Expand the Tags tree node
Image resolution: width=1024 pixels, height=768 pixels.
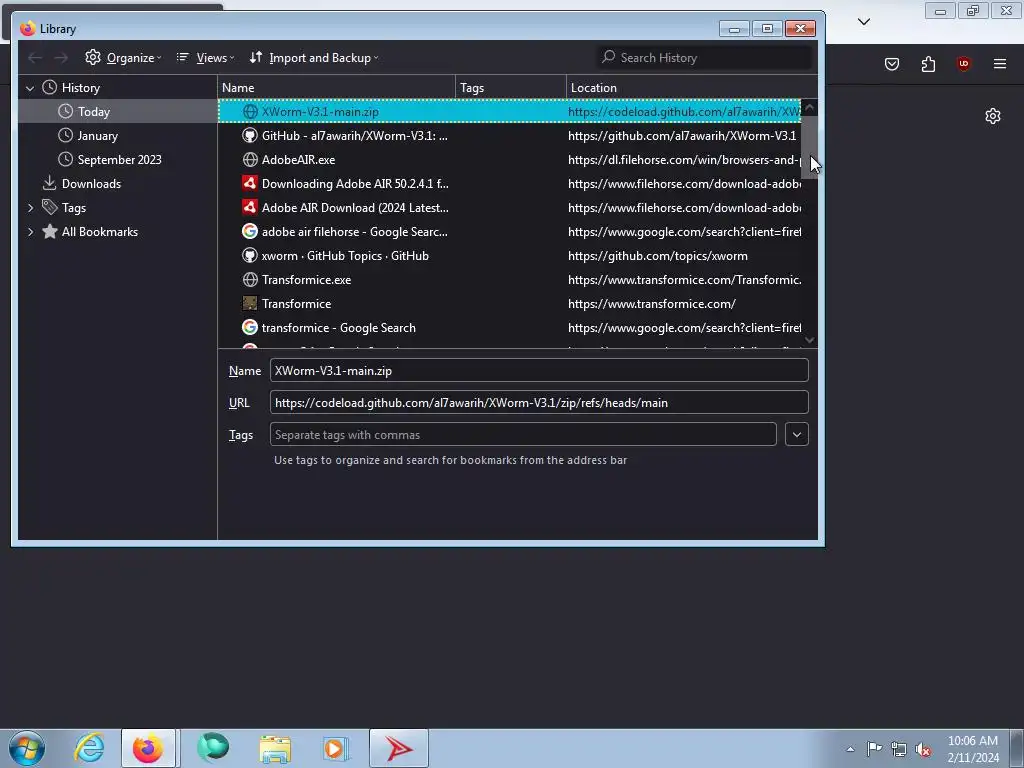(30, 208)
